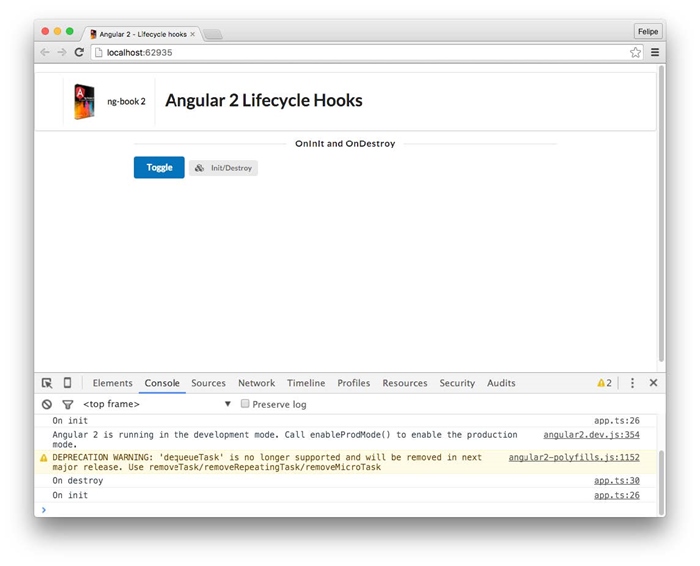The image size is (700, 566).
Task: Switch to the Elements tab
Action: click(x=112, y=383)
